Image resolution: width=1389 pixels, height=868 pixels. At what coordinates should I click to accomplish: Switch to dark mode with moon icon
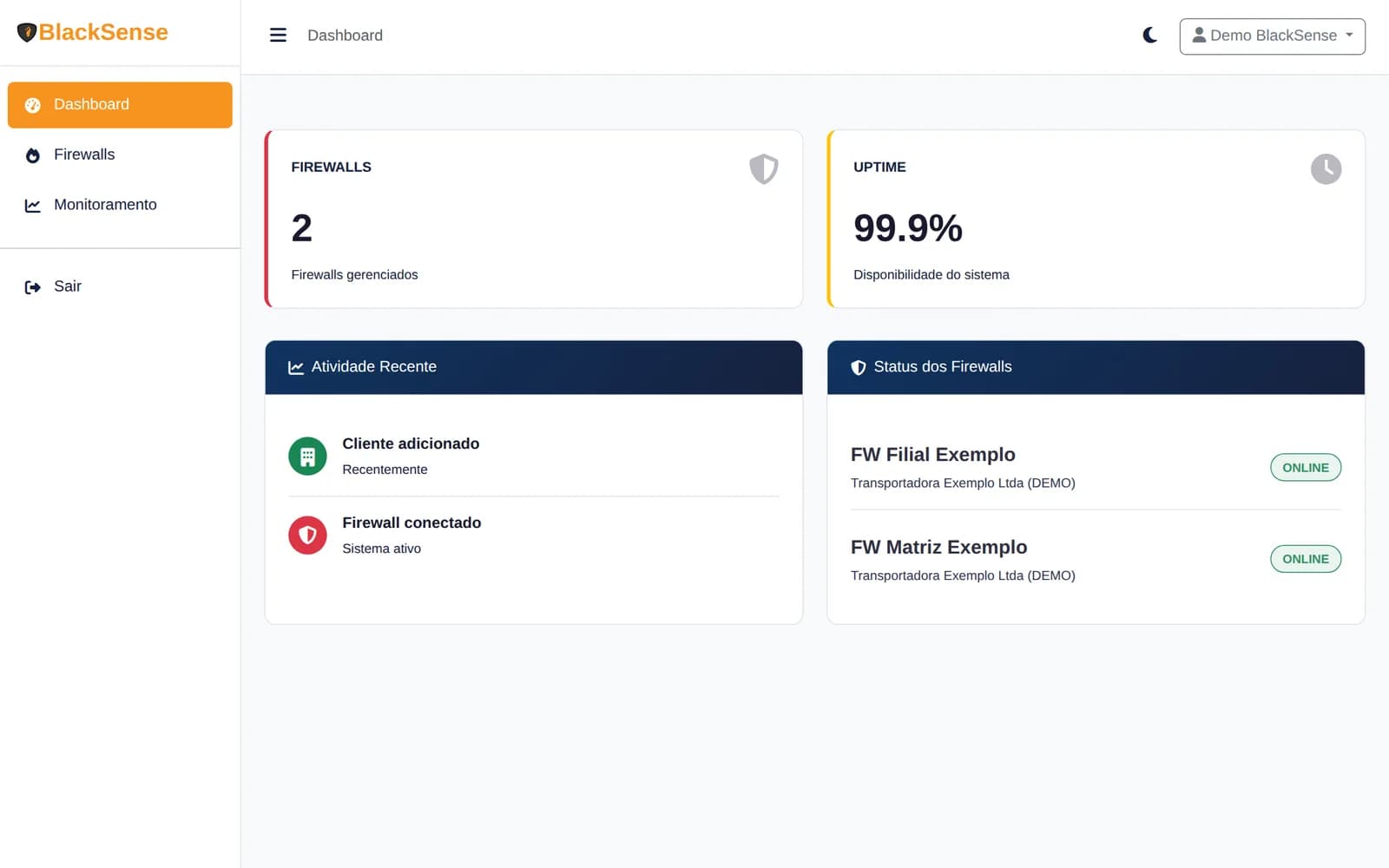pyautogui.click(x=1150, y=36)
